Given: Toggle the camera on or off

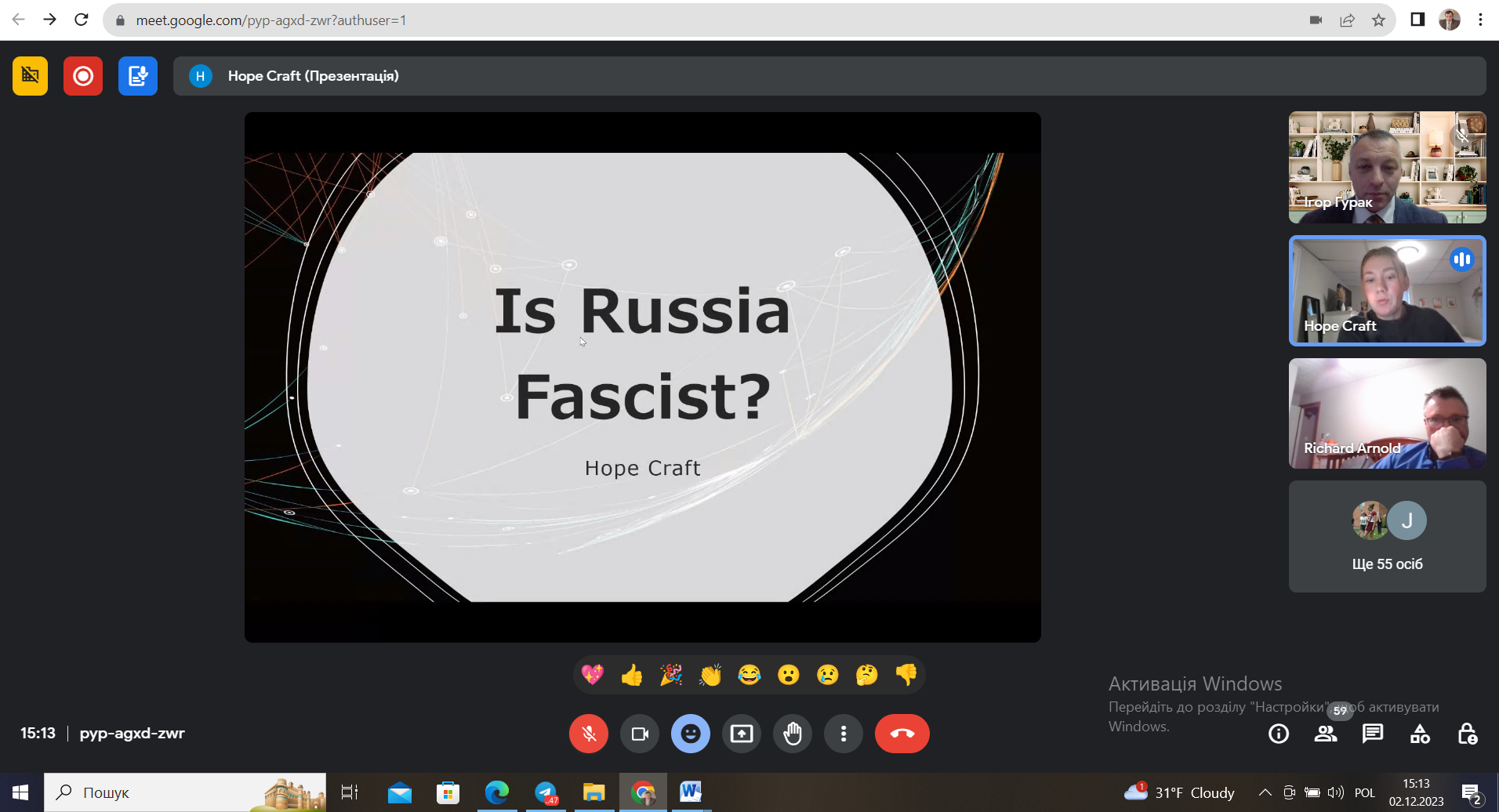Looking at the screenshot, I should [640, 734].
